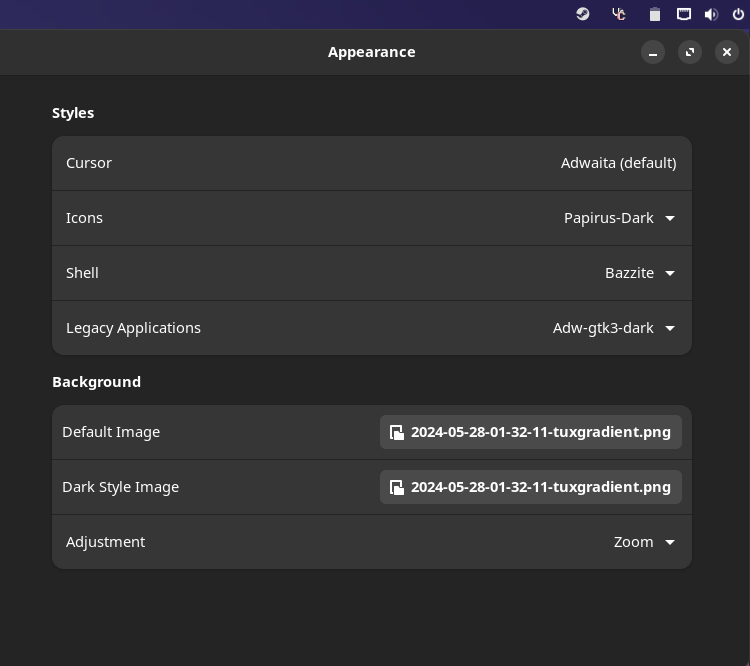Open the volume speaker icon
Image resolution: width=750 pixels, height=666 pixels.
[711, 14]
